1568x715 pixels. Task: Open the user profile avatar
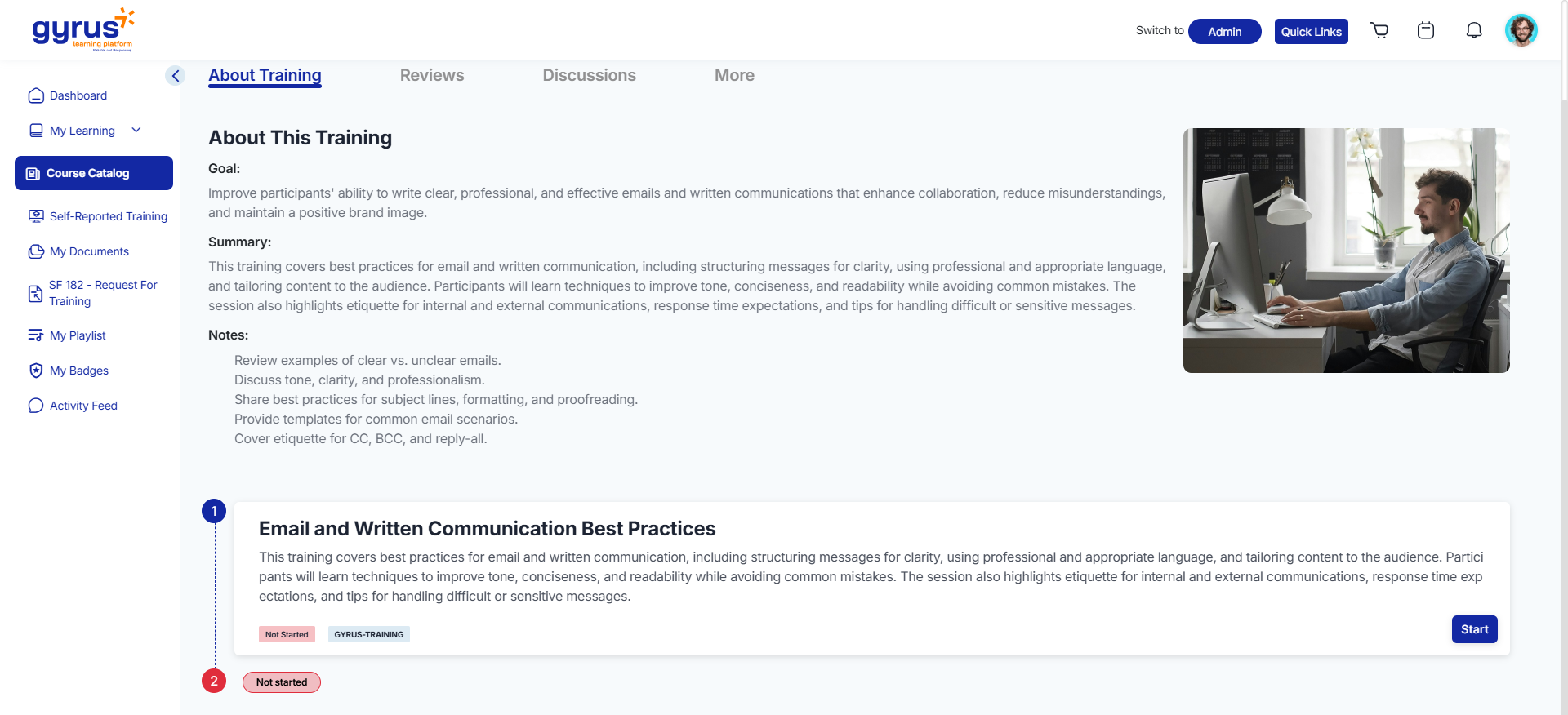click(1521, 31)
